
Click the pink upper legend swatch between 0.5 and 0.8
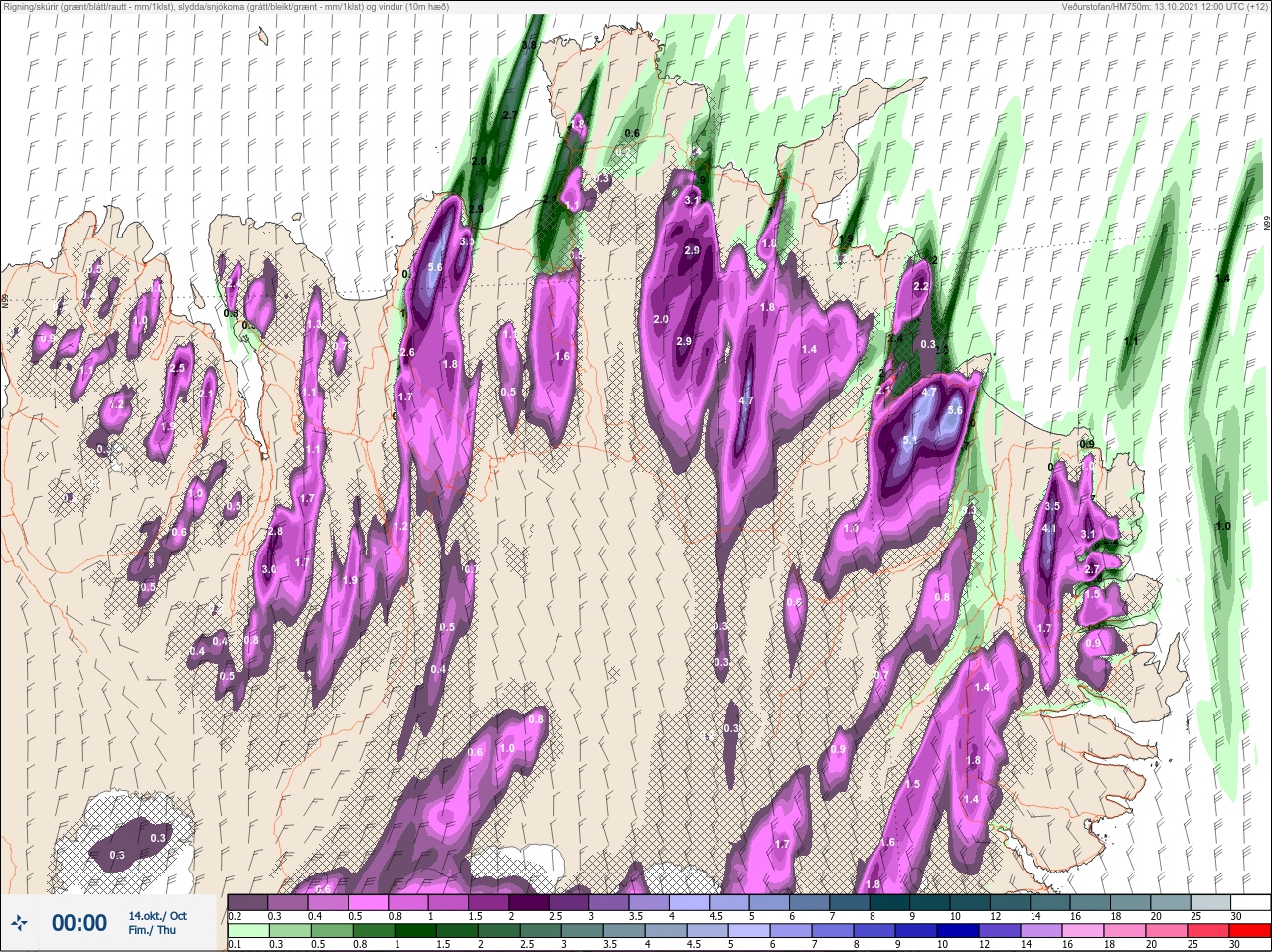pyautogui.click(x=369, y=903)
